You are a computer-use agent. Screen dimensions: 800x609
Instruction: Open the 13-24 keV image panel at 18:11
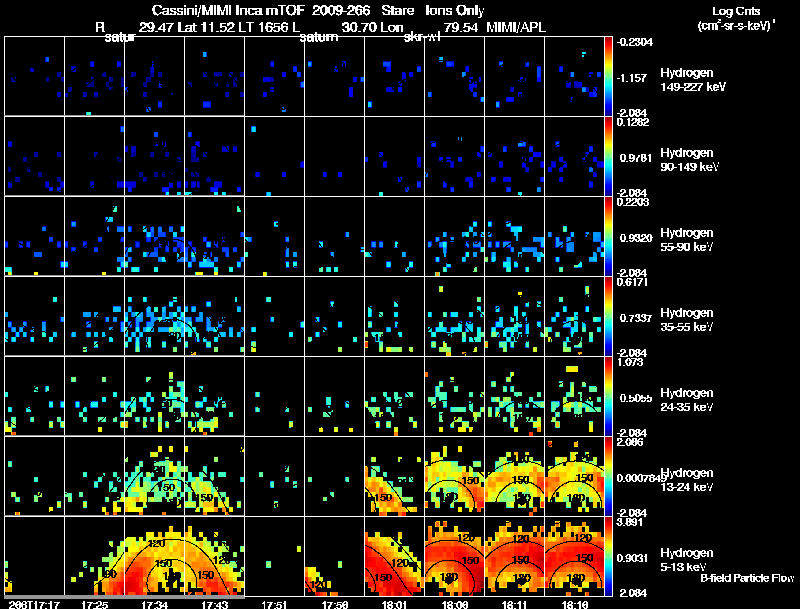[x=514, y=476]
